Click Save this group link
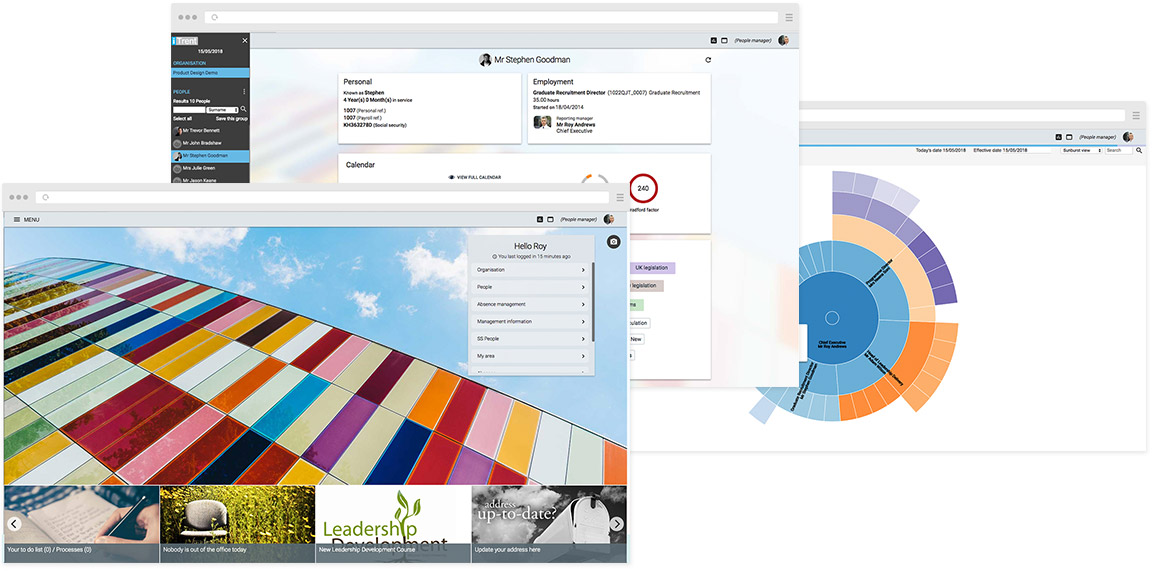 click(232, 118)
